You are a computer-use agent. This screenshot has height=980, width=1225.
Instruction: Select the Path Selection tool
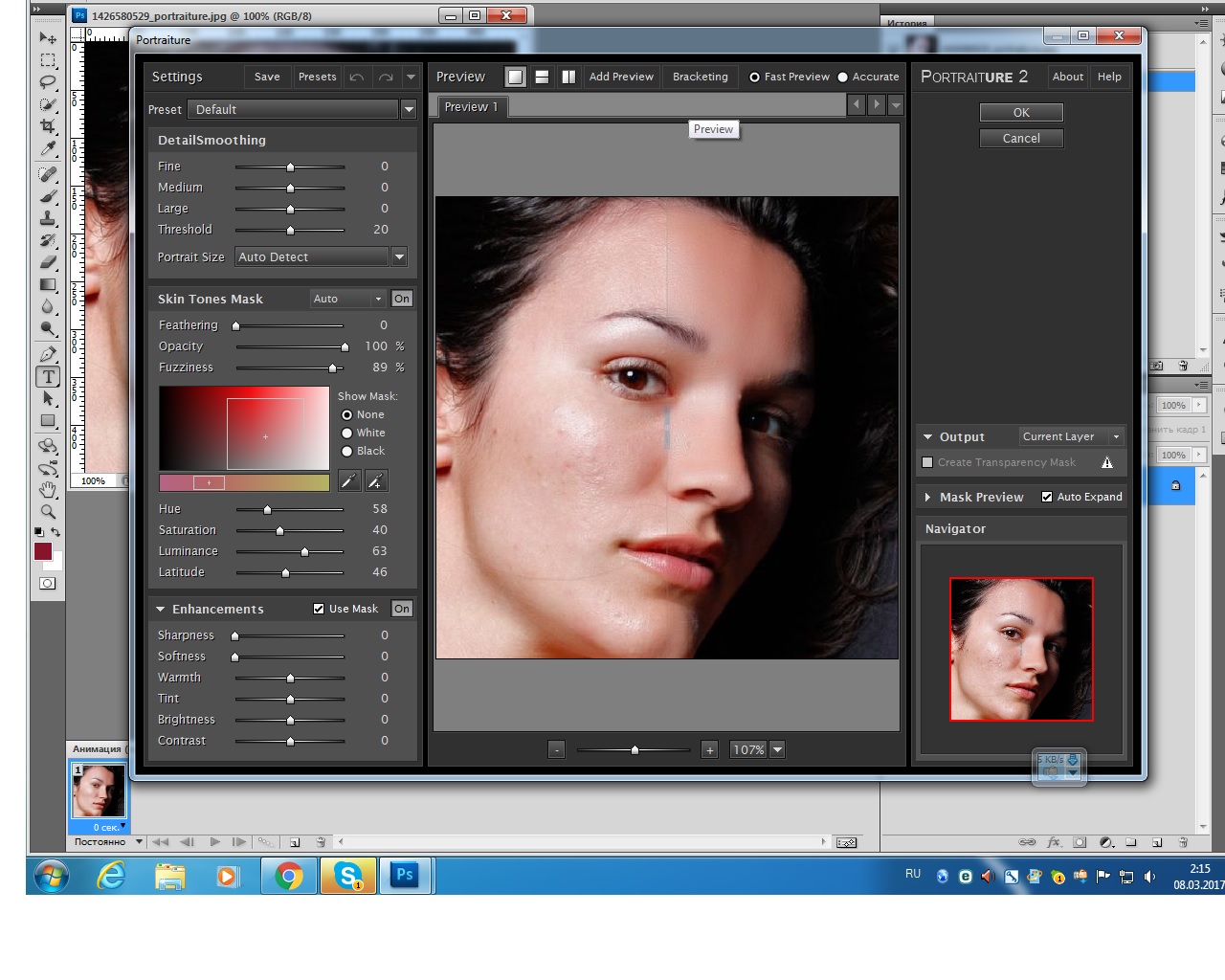(47, 398)
